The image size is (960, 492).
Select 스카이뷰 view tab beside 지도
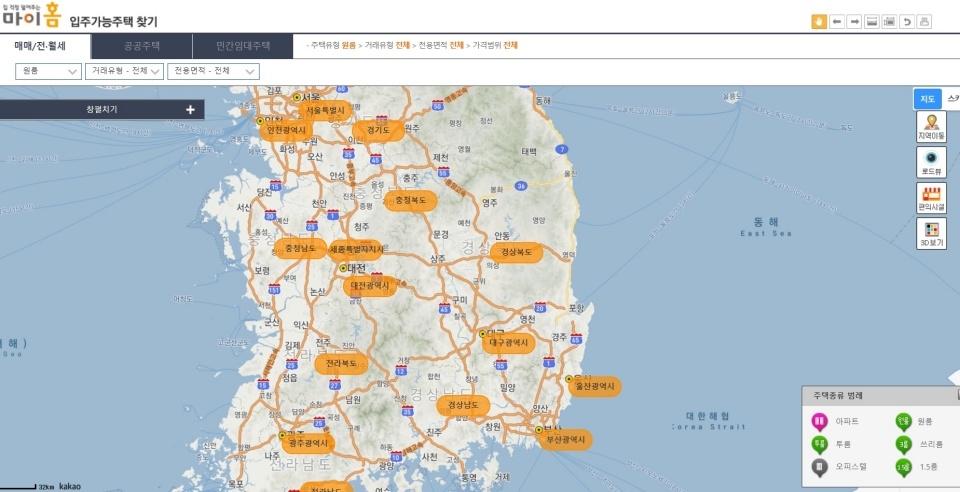[x=951, y=99]
